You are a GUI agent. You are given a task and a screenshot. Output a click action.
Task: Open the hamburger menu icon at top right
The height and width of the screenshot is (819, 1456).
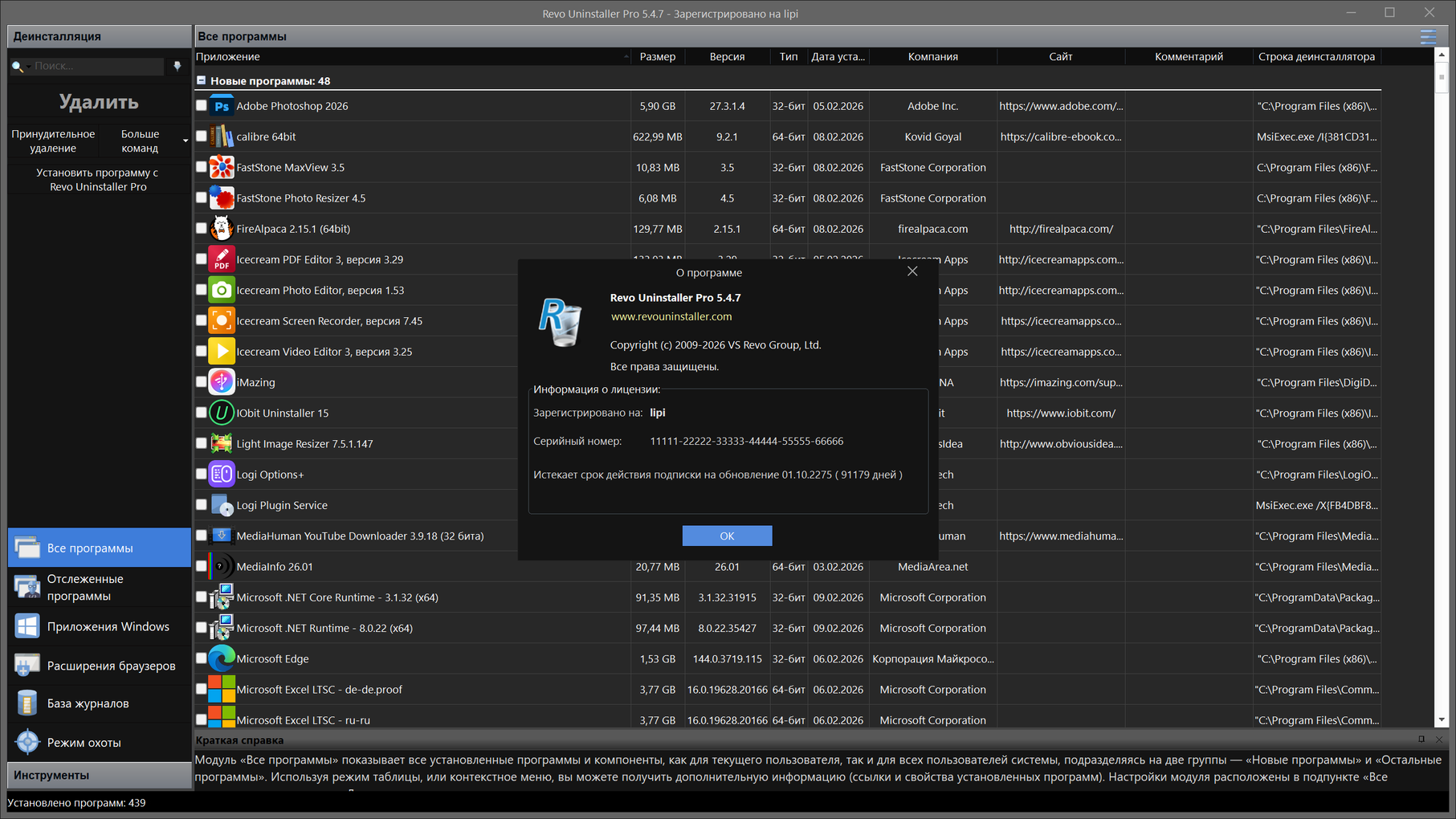(x=1428, y=36)
